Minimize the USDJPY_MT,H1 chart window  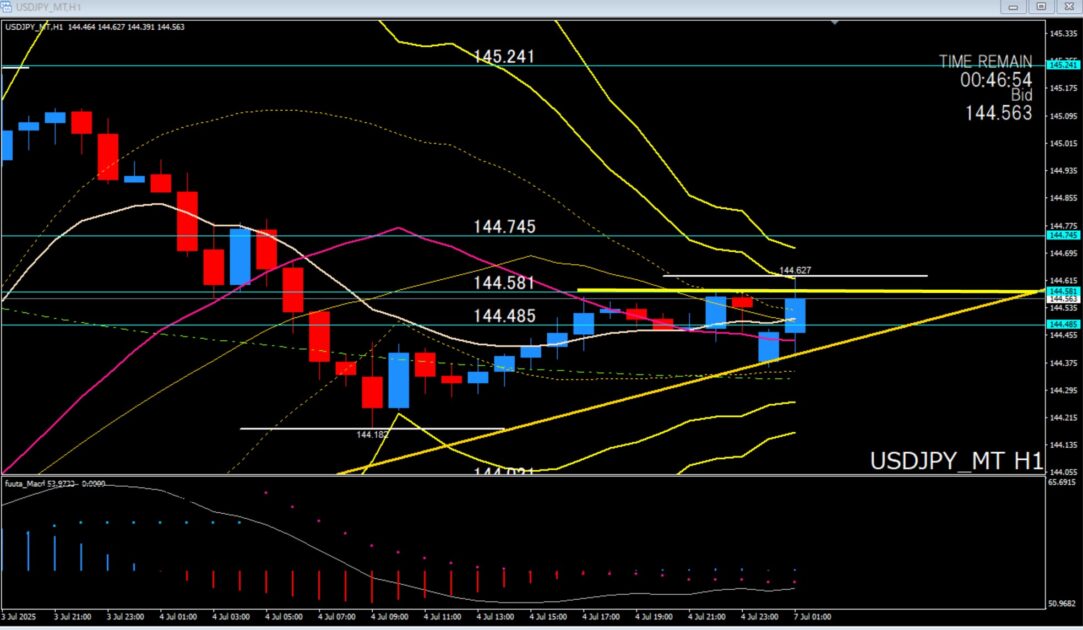point(1018,7)
